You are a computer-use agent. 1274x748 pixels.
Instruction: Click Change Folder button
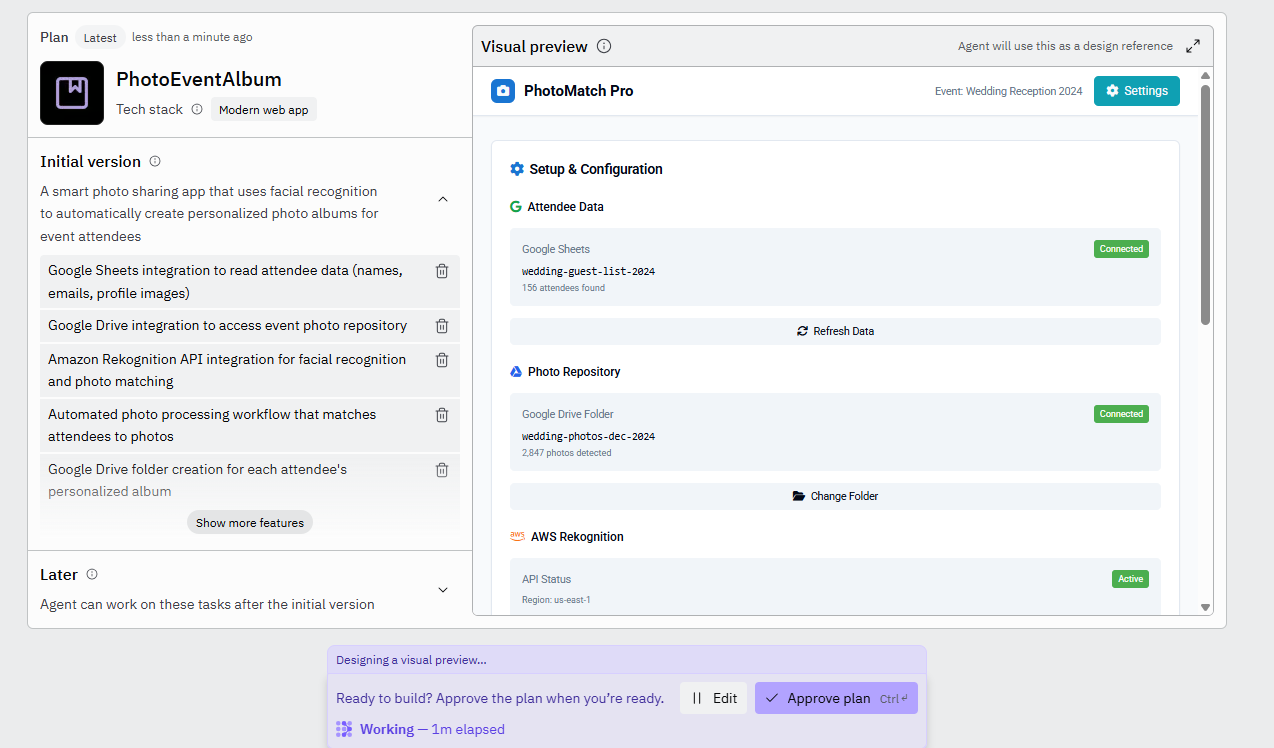pyautogui.click(x=835, y=496)
